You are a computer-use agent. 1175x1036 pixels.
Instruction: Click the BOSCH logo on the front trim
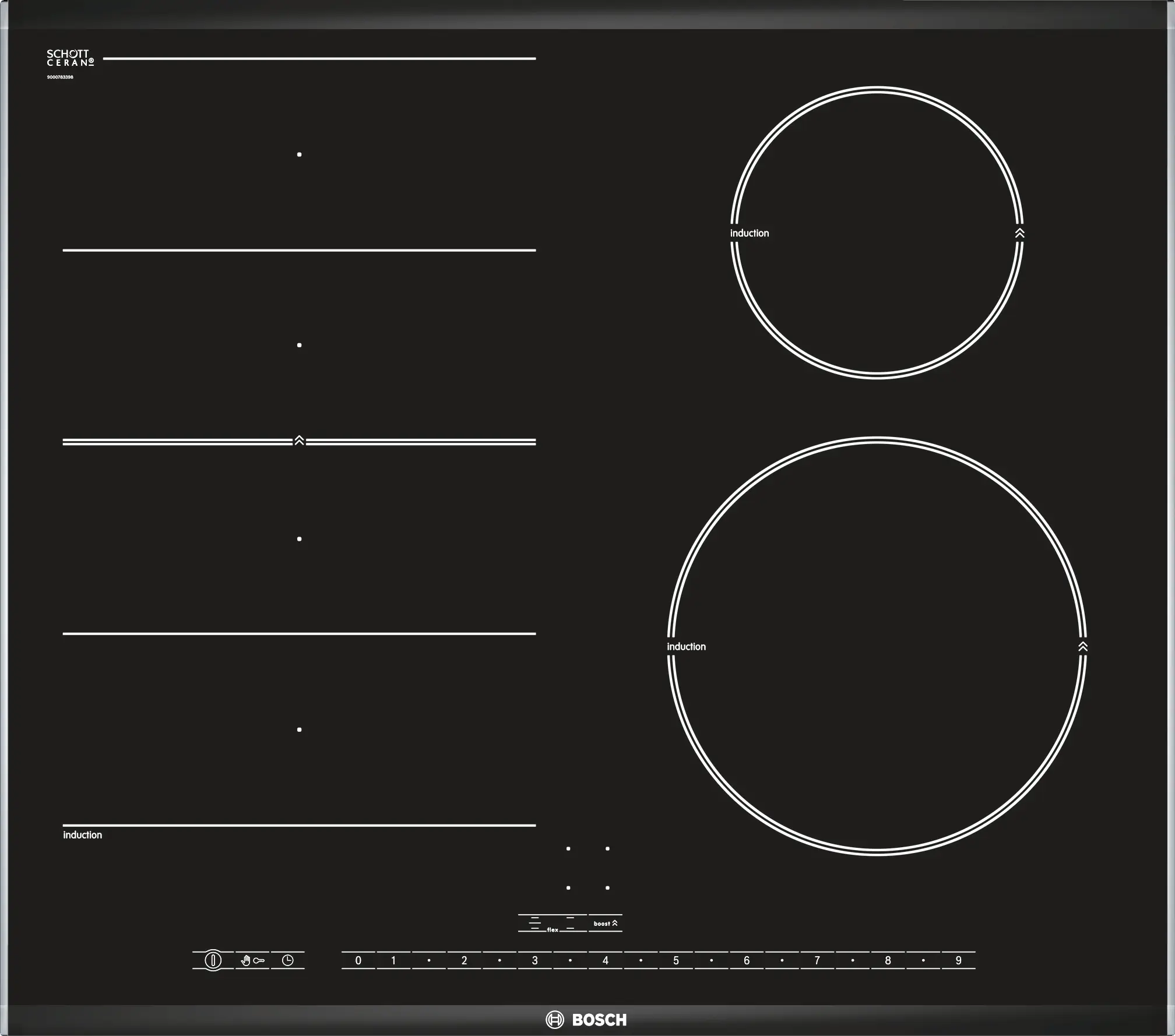(586, 1020)
